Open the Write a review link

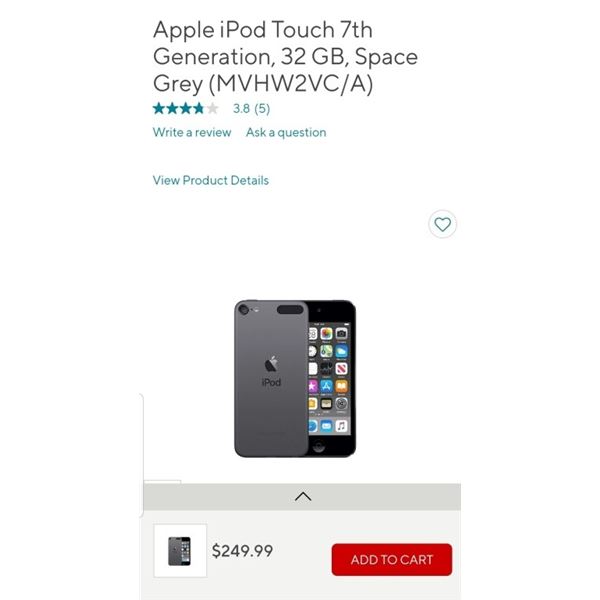[x=192, y=132]
